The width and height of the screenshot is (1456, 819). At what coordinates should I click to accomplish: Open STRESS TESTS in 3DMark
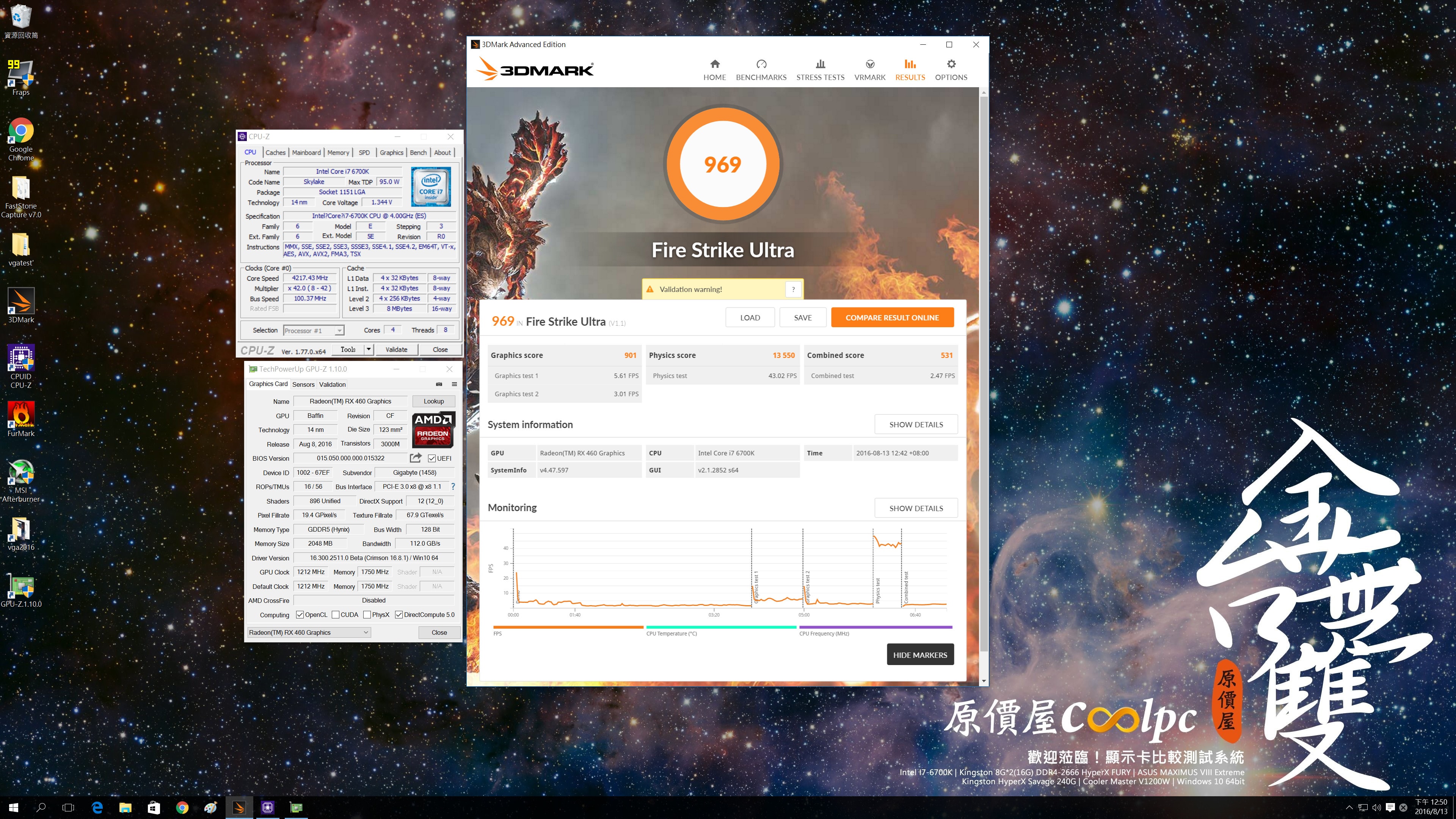coord(820,70)
